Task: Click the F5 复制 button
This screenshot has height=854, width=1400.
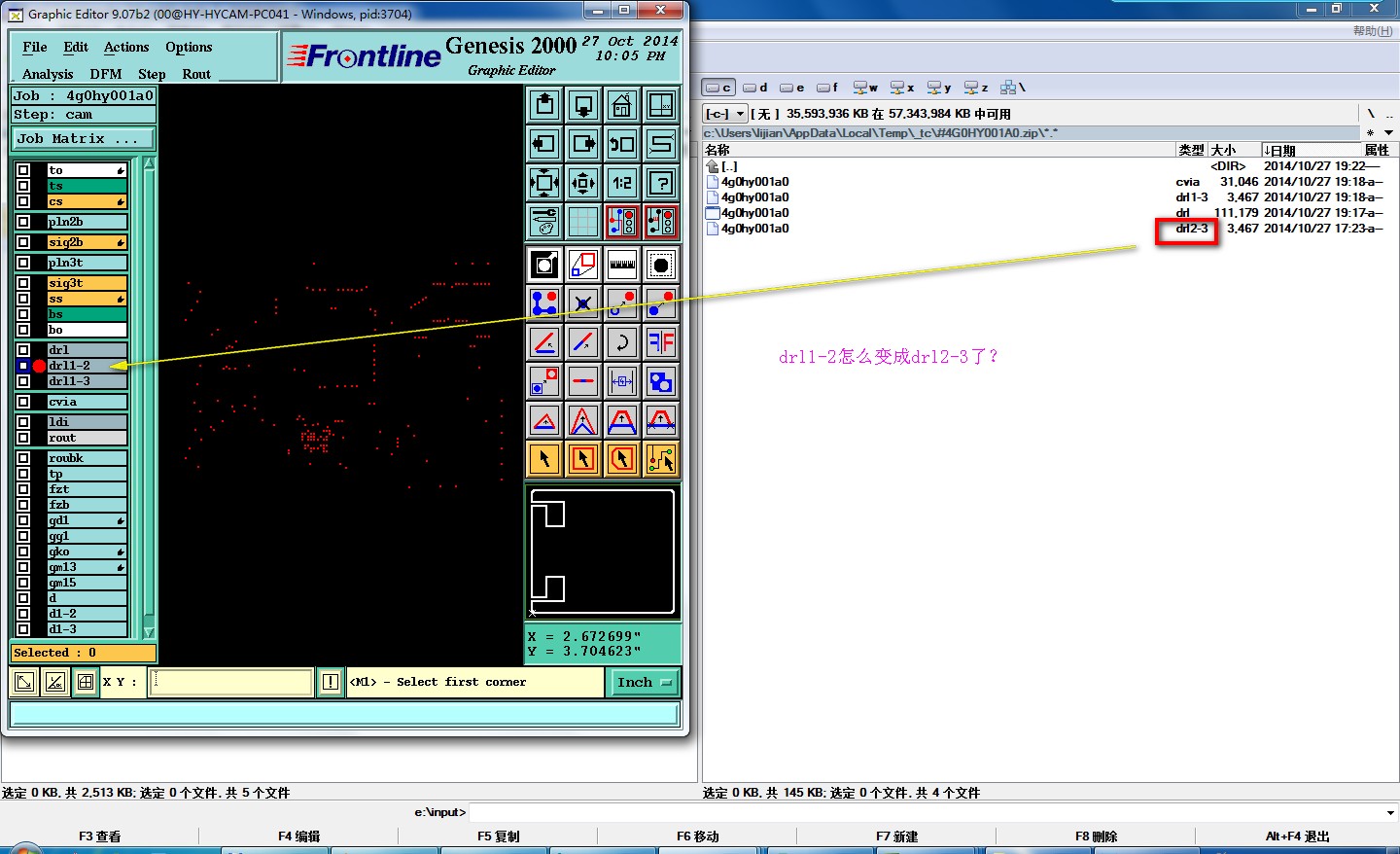Action: (x=498, y=836)
